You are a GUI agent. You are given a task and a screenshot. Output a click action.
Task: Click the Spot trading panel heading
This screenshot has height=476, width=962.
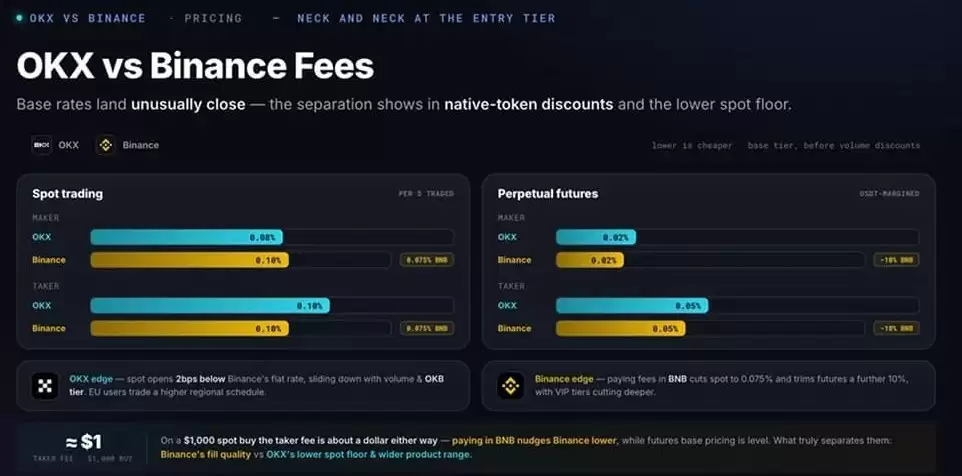tap(67, 194)
